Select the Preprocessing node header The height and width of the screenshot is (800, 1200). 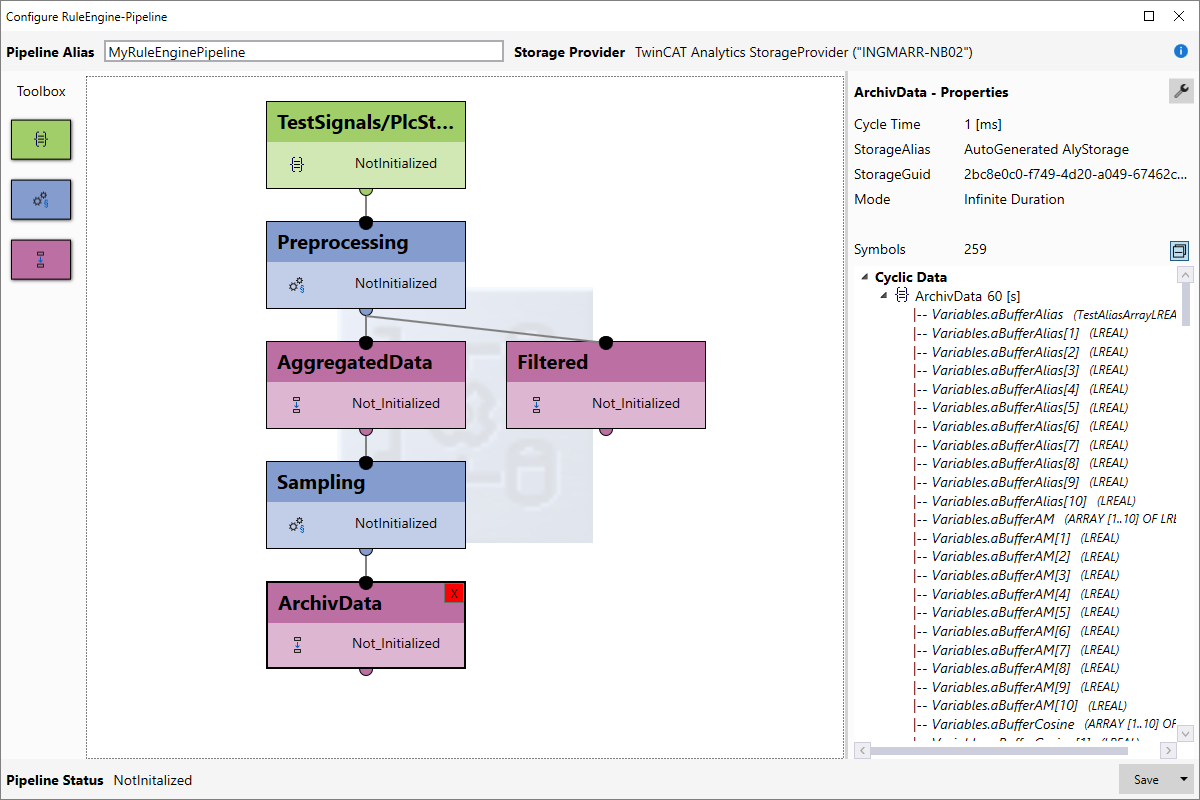pyautogui.click(x=366, y=242)
